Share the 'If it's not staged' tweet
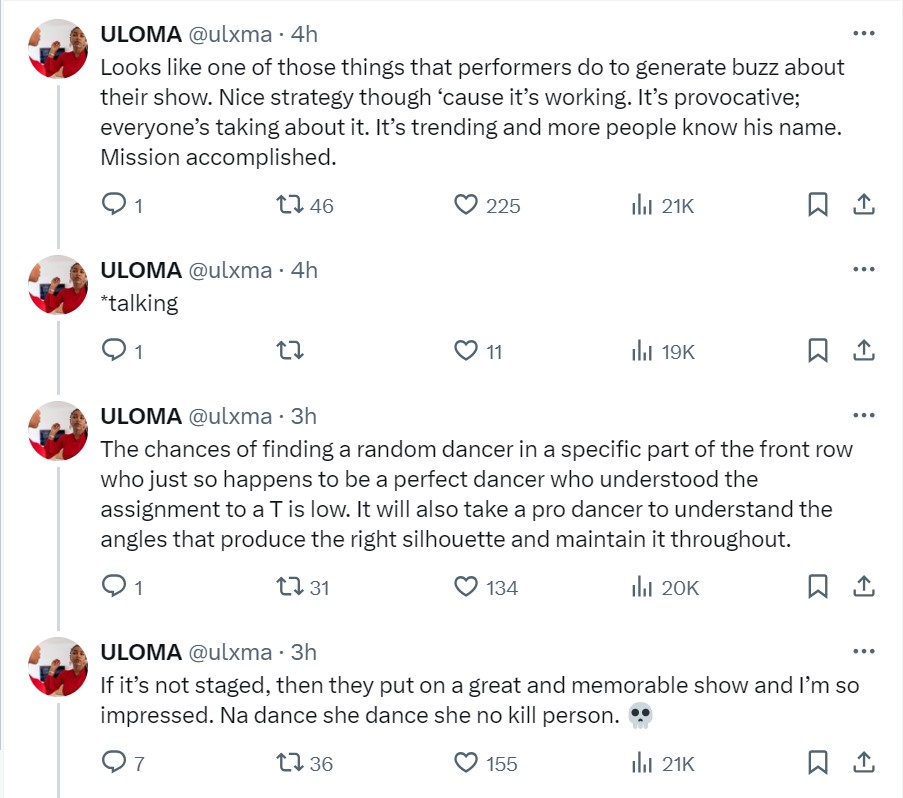The image size is (903, 798). (x=863, y=763)
